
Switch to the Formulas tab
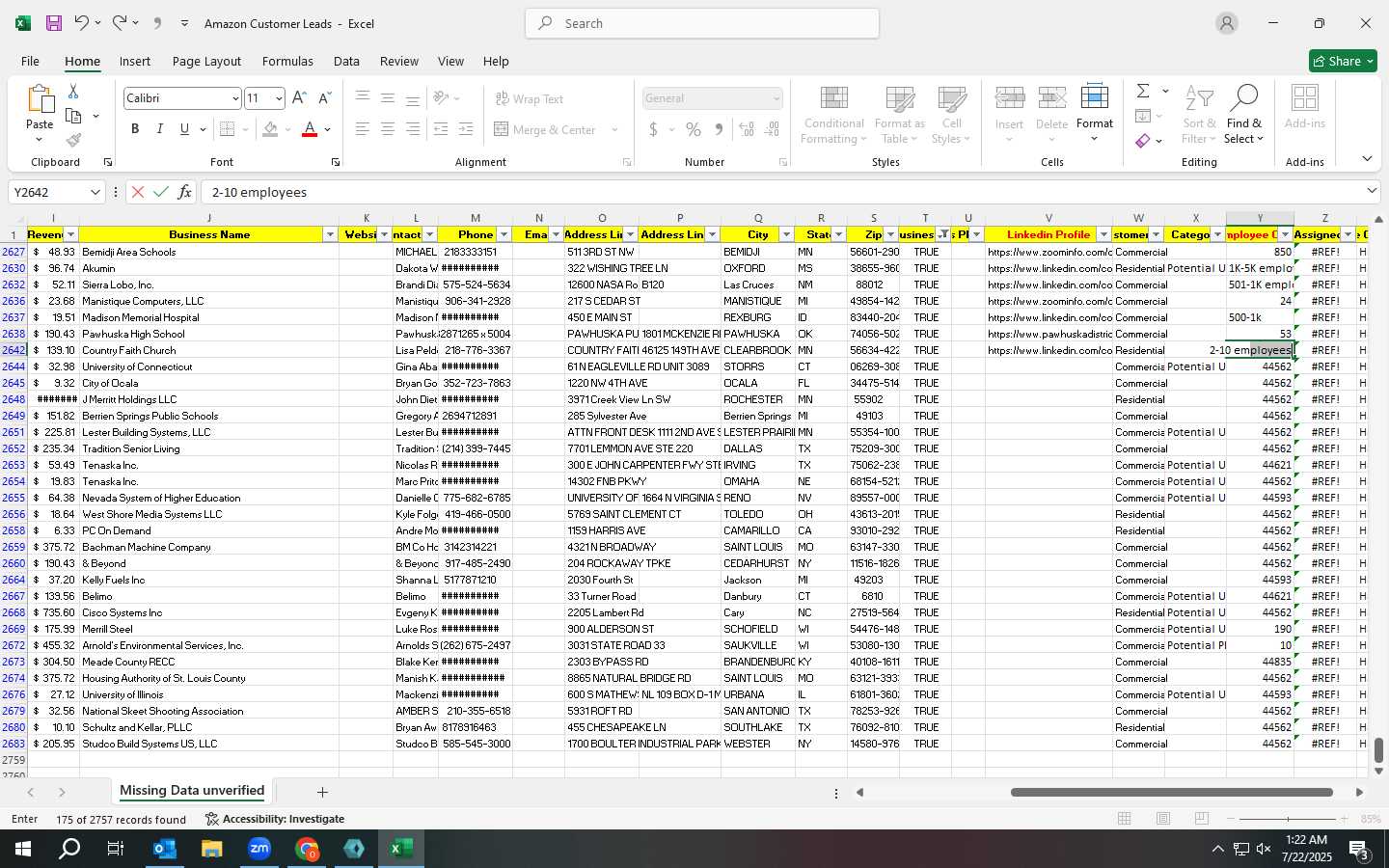(x=287, y=61)
